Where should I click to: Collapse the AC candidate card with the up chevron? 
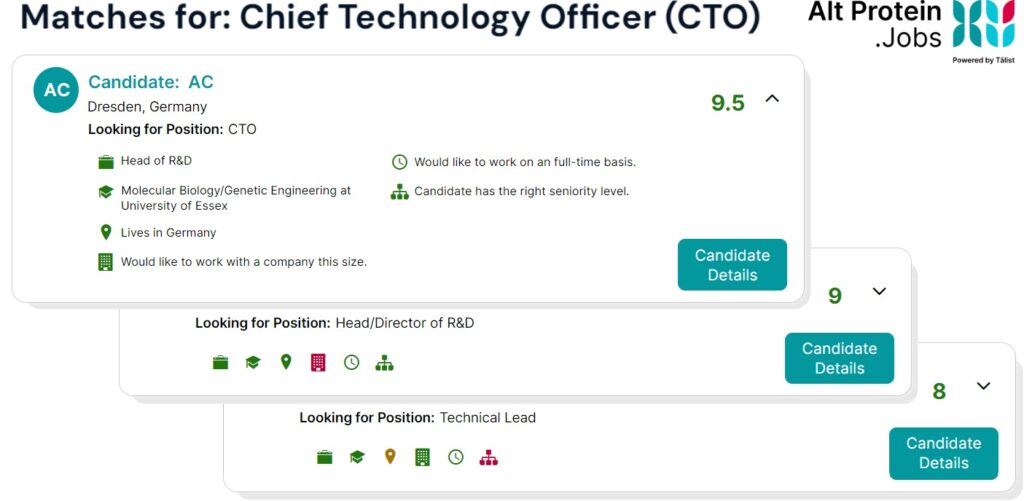click(773, 99)
